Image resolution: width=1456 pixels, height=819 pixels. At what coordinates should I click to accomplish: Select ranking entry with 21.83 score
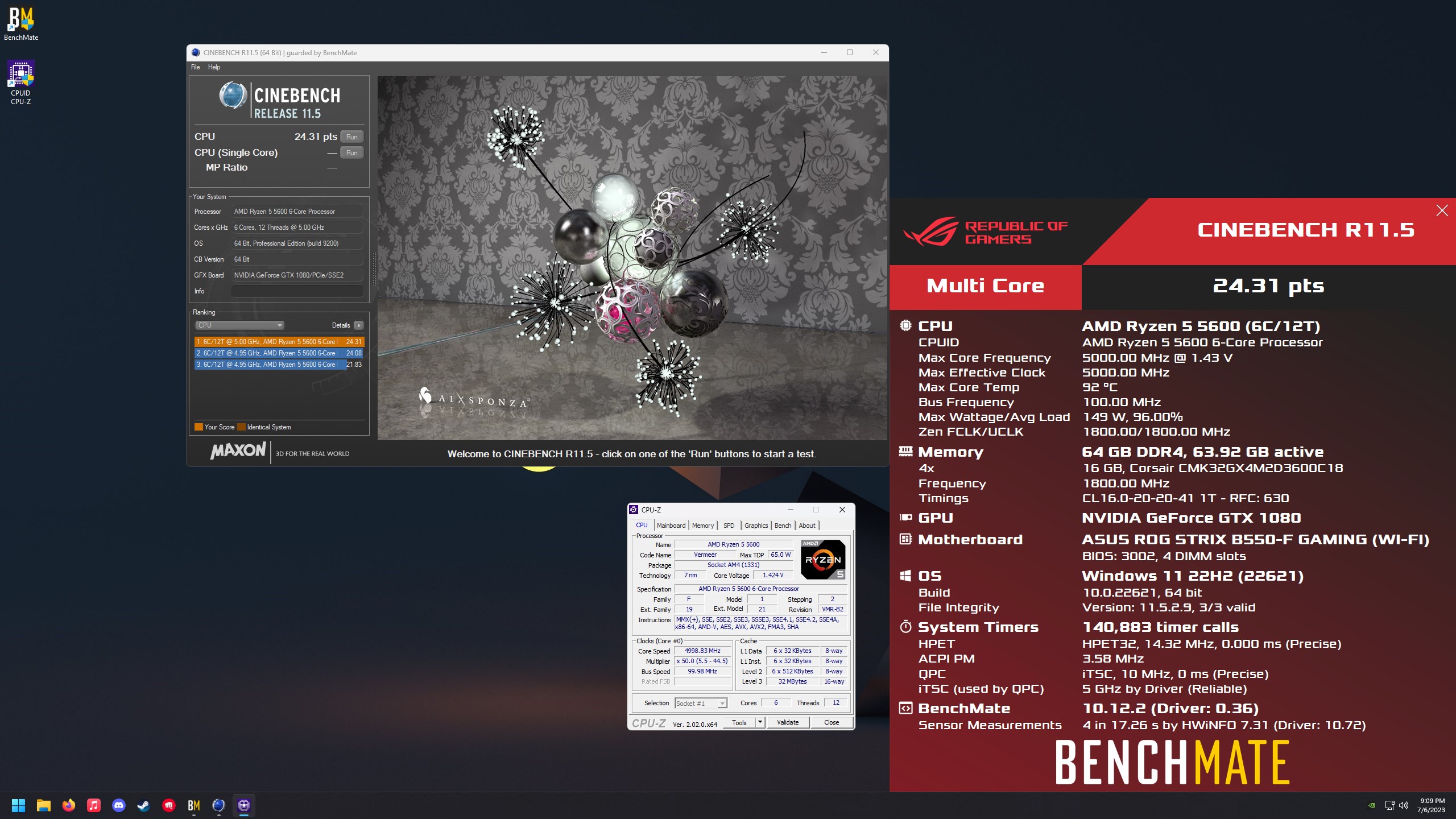pyautogui.click(x=279, y=365)
